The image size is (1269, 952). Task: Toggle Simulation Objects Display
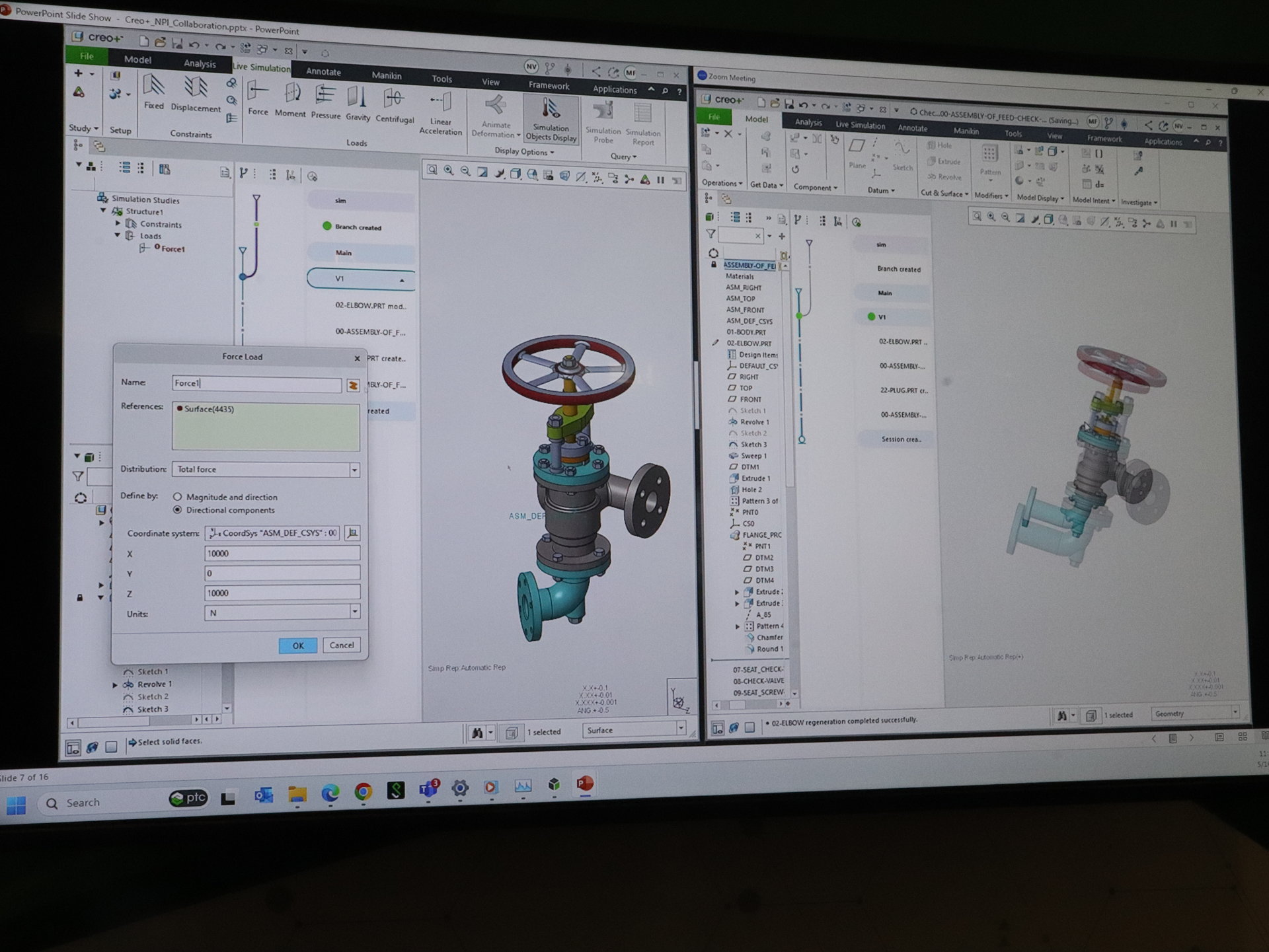pos(551,120)
